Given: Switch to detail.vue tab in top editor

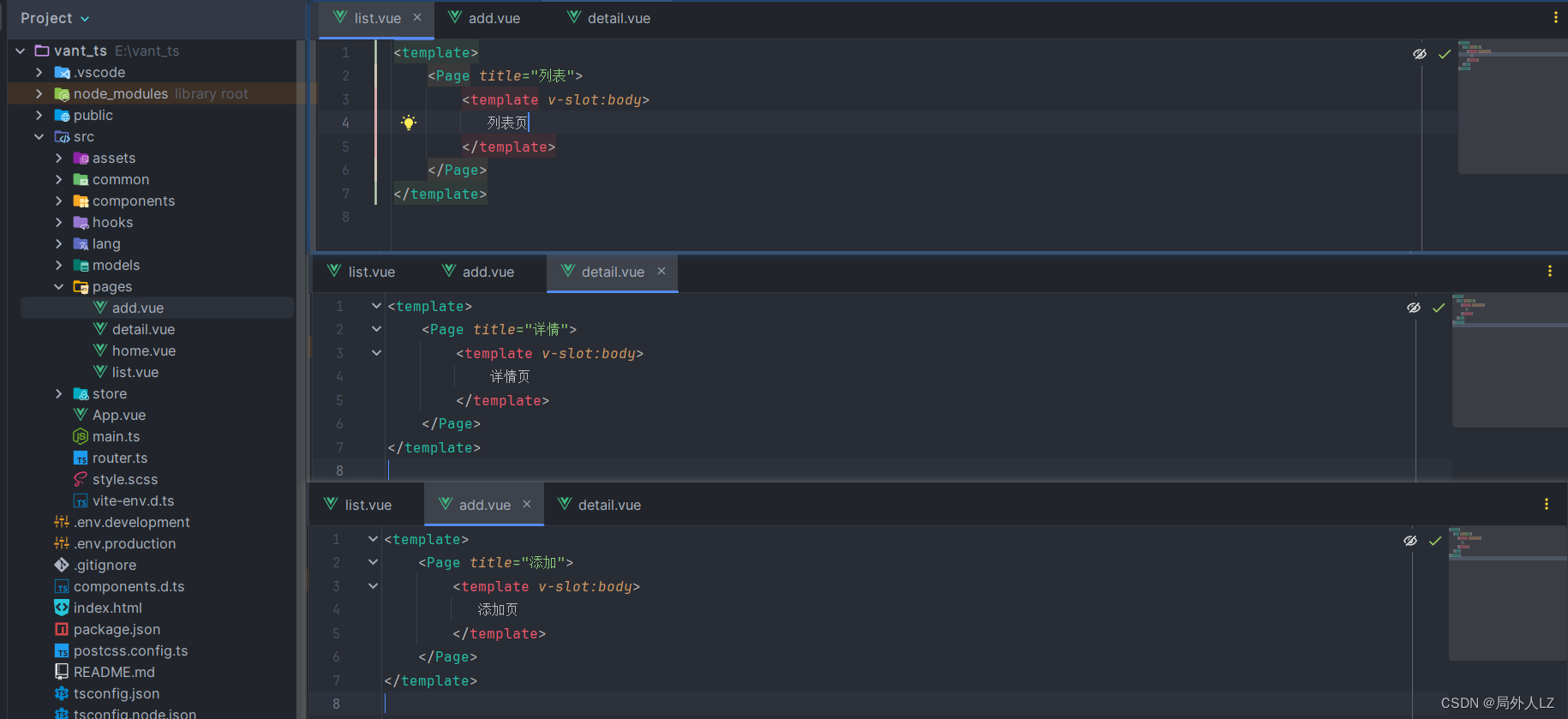Looking at the screenshot, I should [x=609, y=19].
